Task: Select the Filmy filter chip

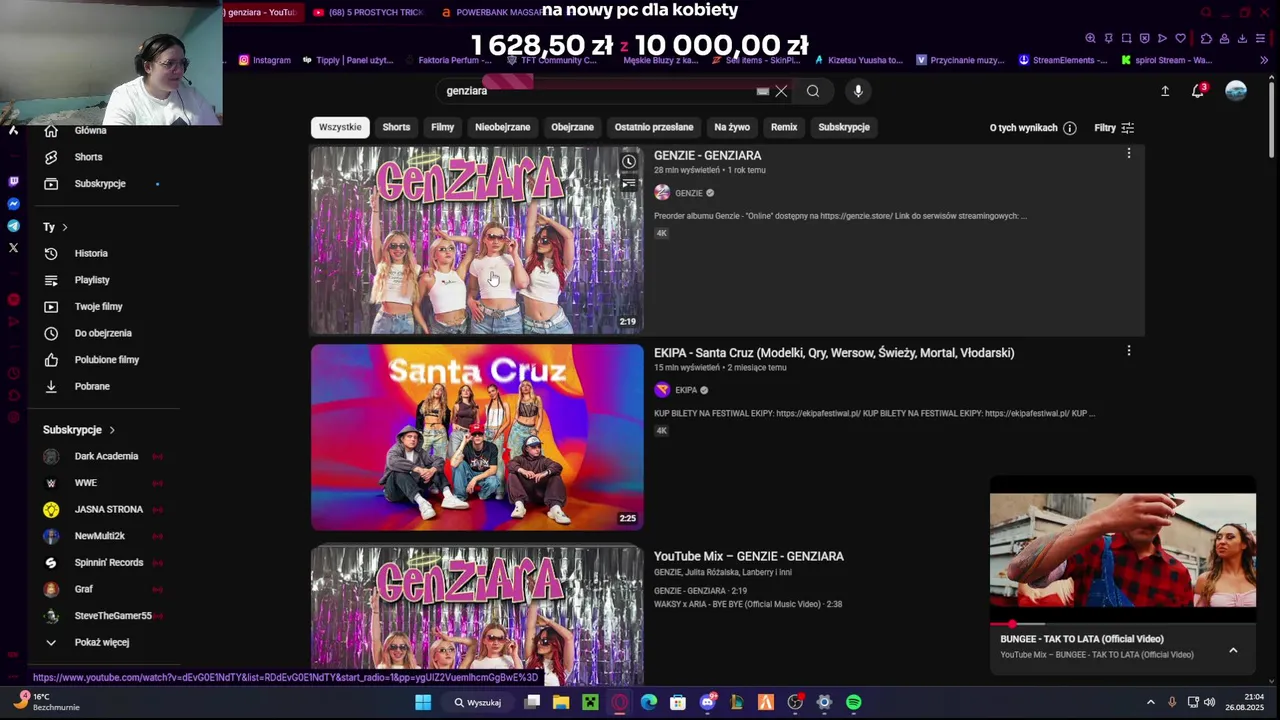Action: pyautogui.click(x=442, y=127)
